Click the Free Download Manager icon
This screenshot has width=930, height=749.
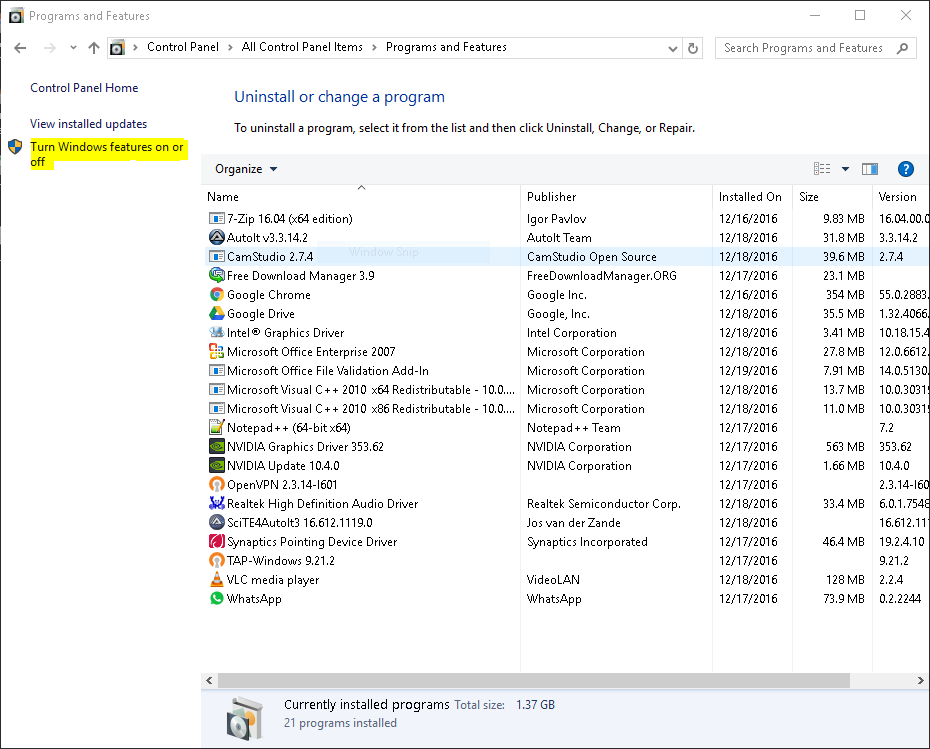216,275
